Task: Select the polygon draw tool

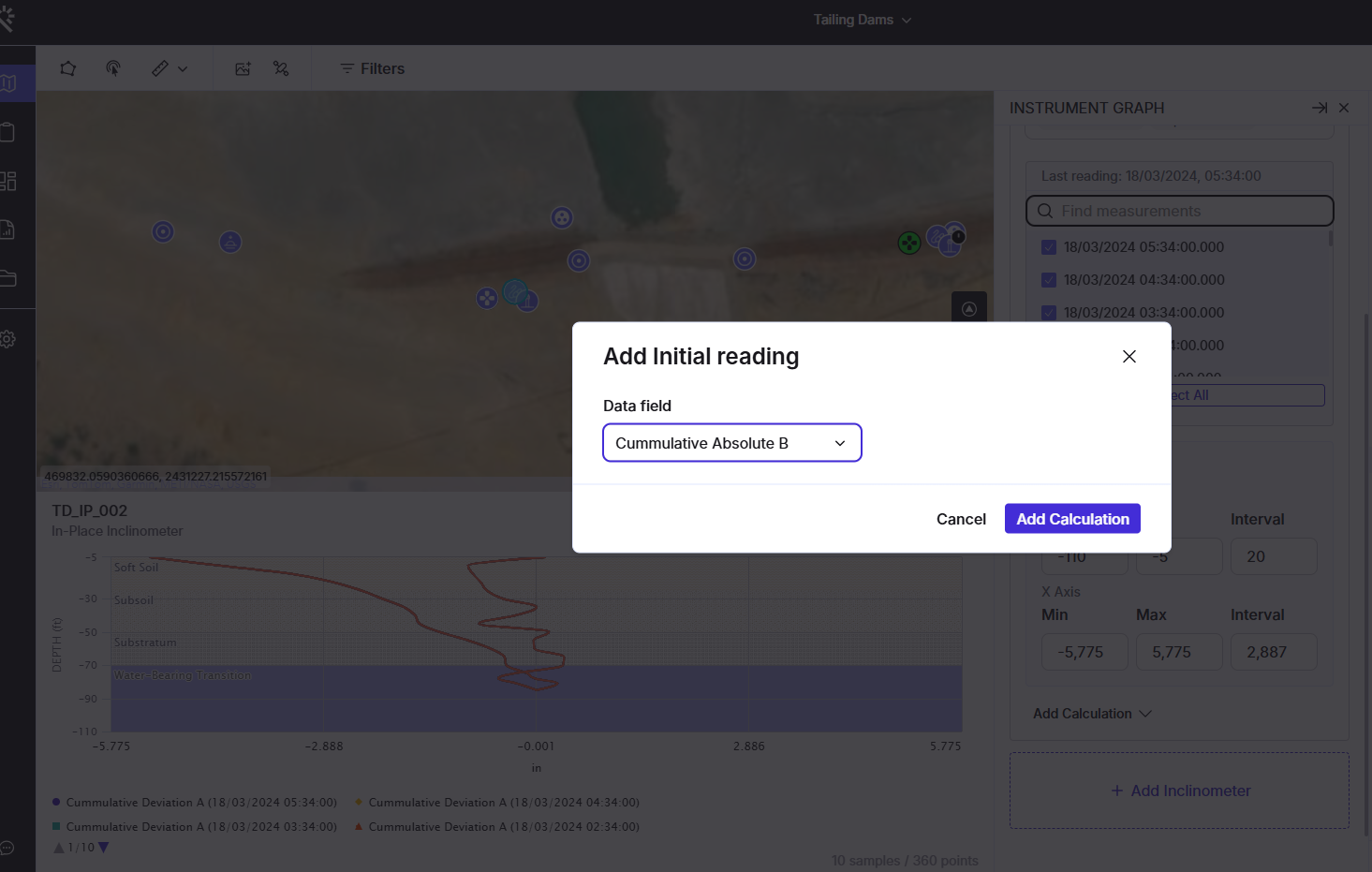Action: [x=68, y=68]
